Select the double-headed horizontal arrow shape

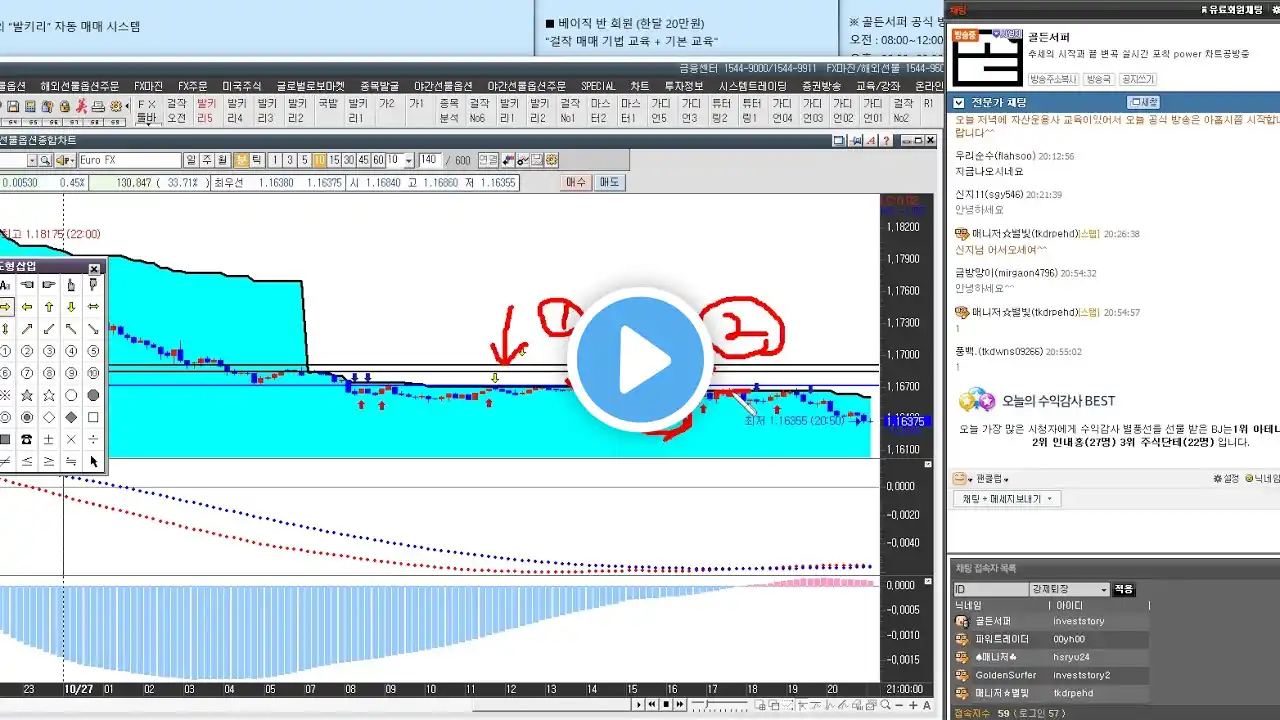coord(93,306)
